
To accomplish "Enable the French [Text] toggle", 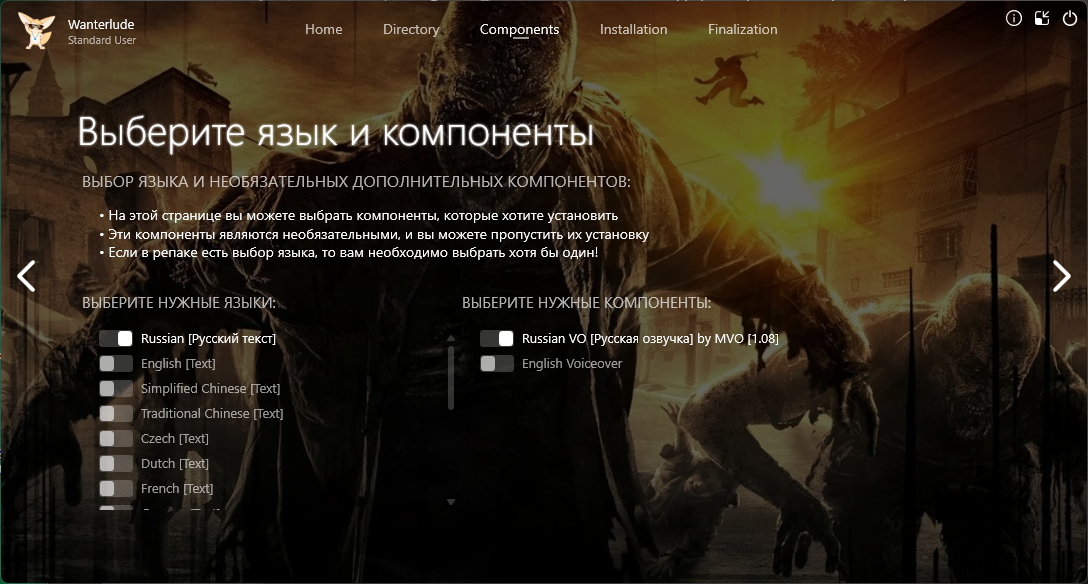I will pyautogui.click(x=116, y=488).
